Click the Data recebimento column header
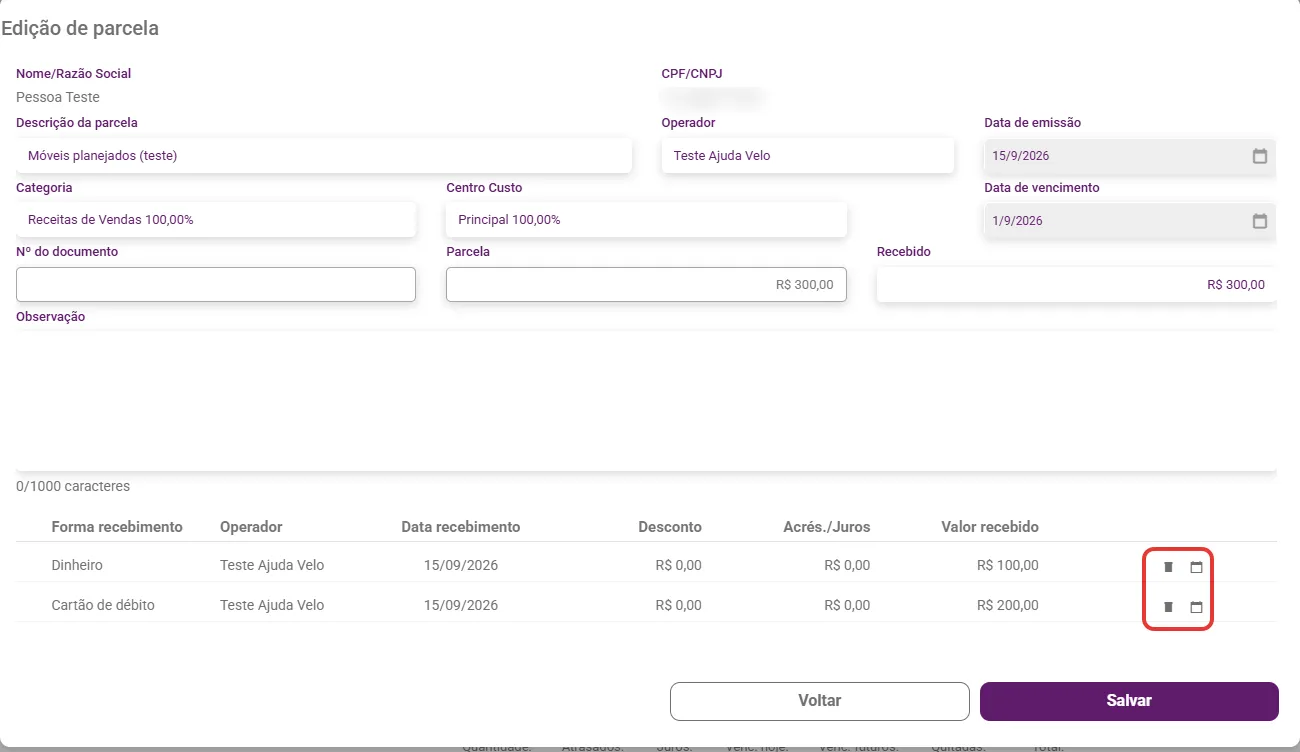 point(461,527)
